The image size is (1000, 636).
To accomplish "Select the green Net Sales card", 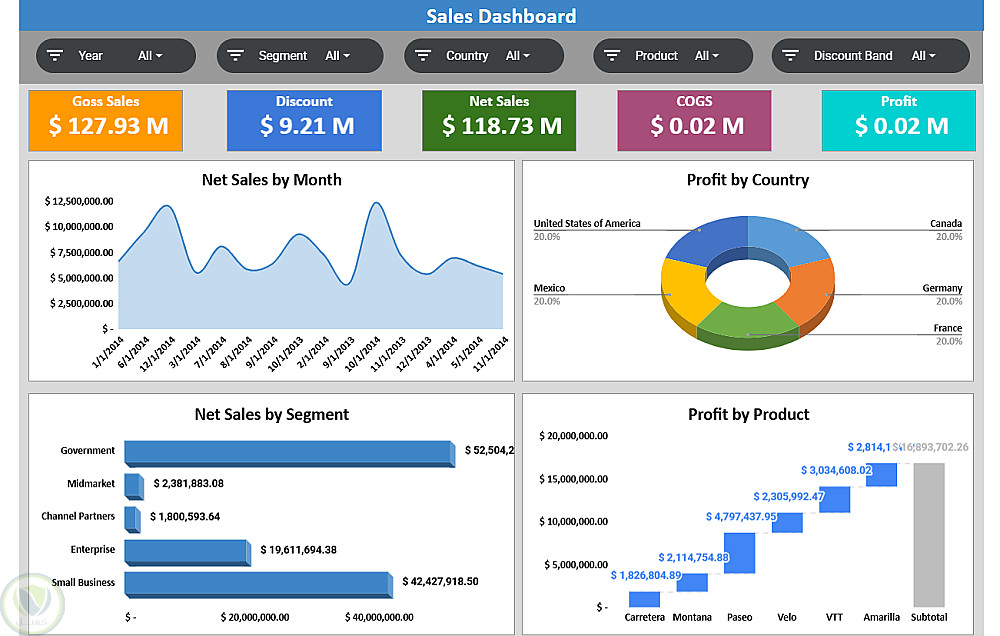I will (499, 121).
